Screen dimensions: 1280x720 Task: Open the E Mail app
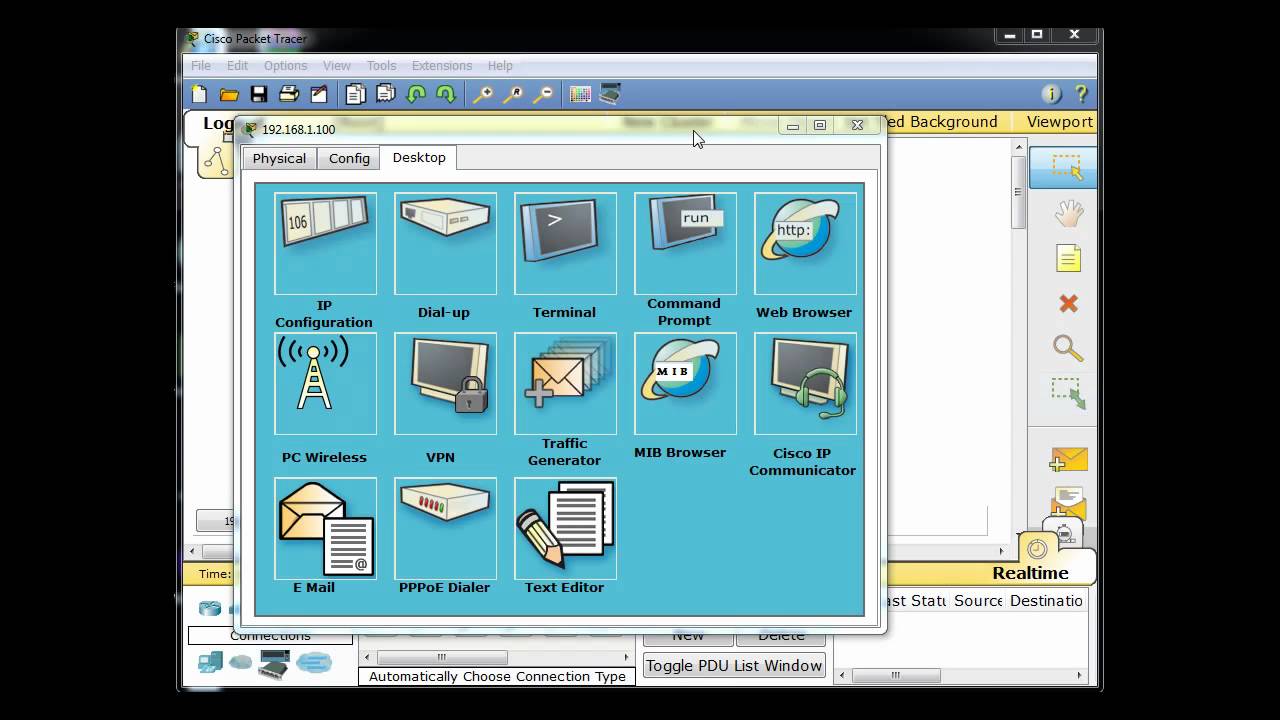(325, 529)
